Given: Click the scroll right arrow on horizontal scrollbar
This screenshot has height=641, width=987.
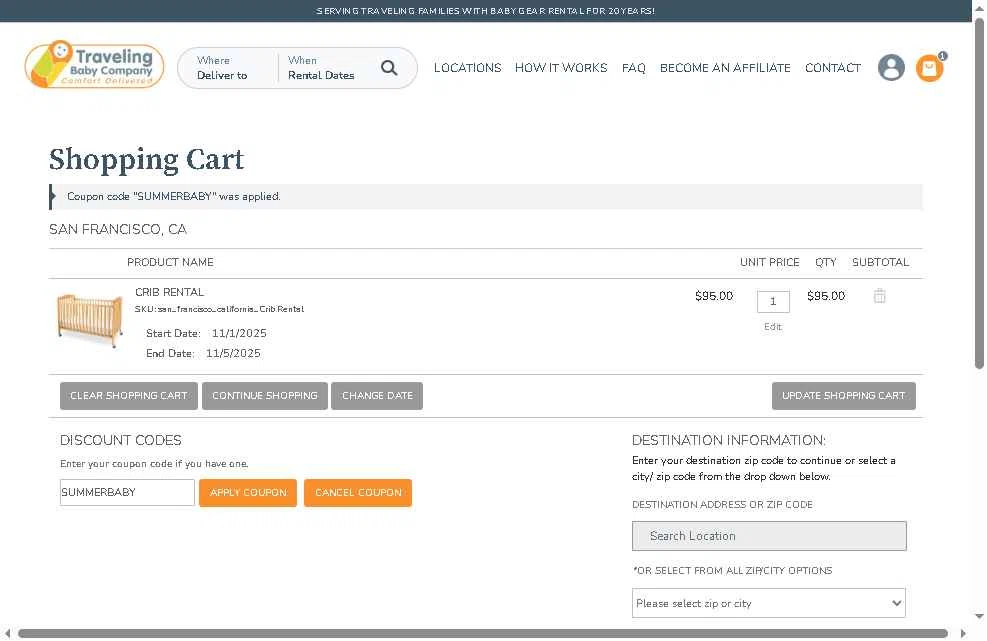Looking at the screenshot, I should (x=963, y=633).
